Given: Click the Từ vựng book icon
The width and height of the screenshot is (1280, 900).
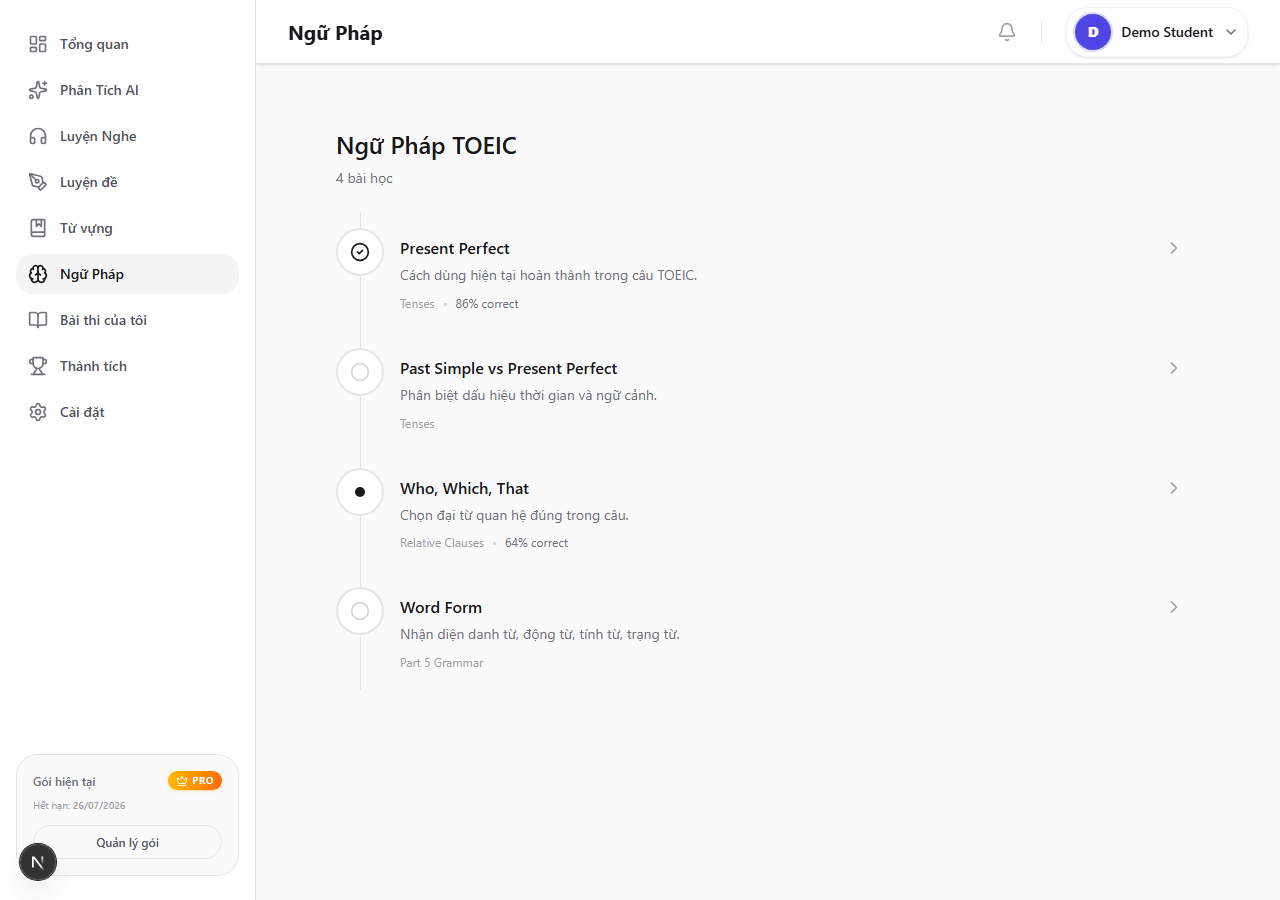Looking at the screenshot, I should [x=38, y=228].
